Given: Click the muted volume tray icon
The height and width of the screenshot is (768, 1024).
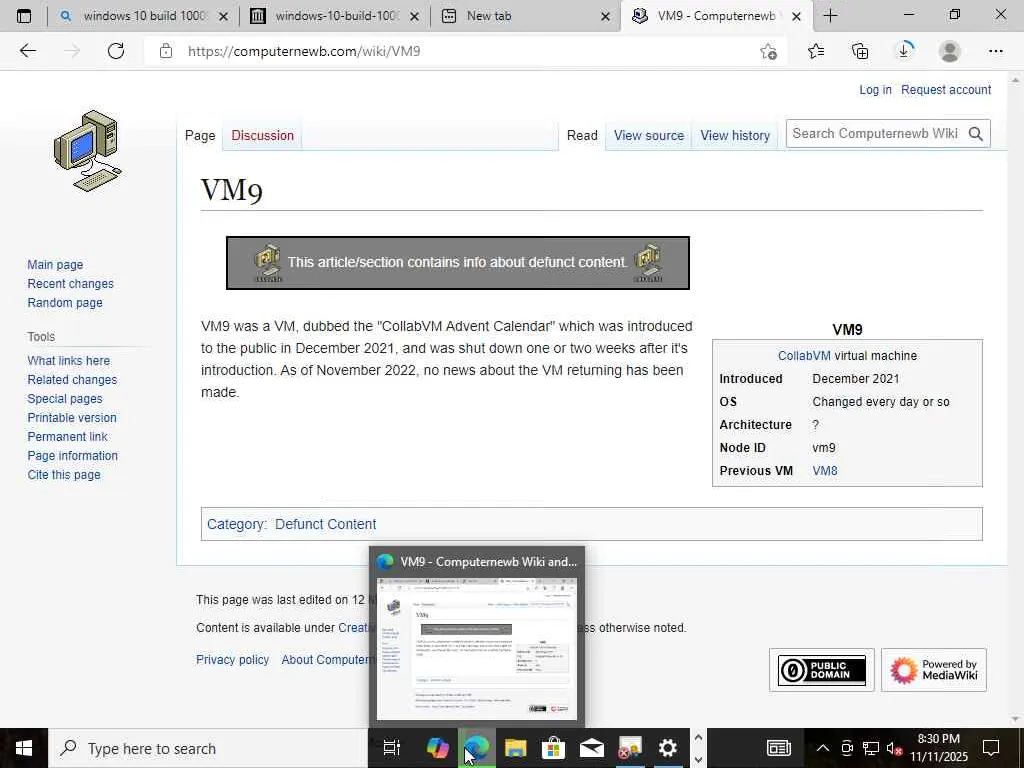Looking at the screenshot, I should pos(894,748).
